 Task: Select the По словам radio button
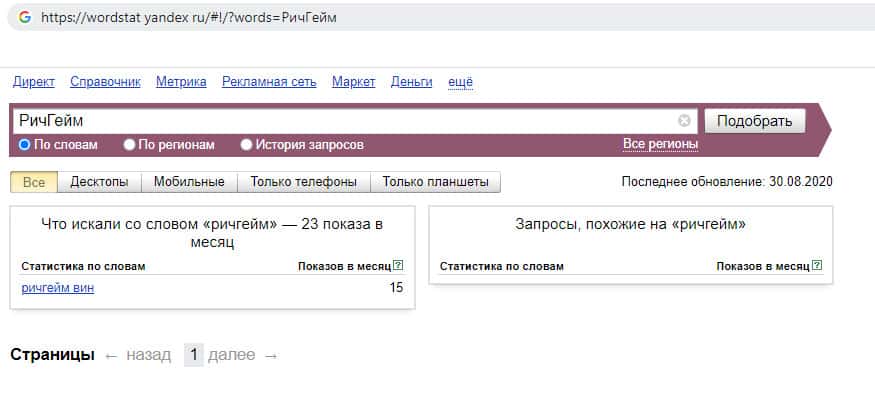click(26, 145)
